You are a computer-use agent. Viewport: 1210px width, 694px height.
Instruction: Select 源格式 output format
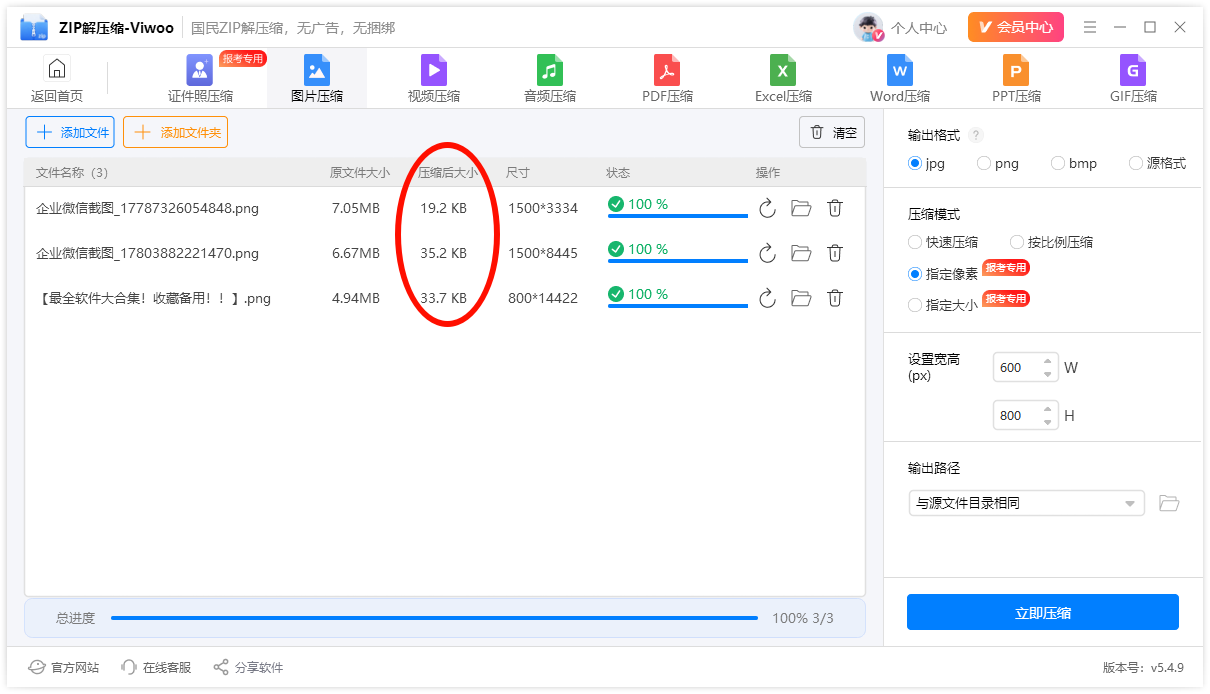coord(1157,163)
